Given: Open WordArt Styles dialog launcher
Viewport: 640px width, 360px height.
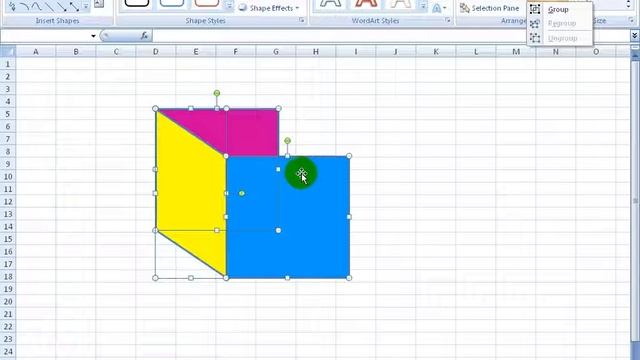Looking at the screenshot, I should pos(447,20).
